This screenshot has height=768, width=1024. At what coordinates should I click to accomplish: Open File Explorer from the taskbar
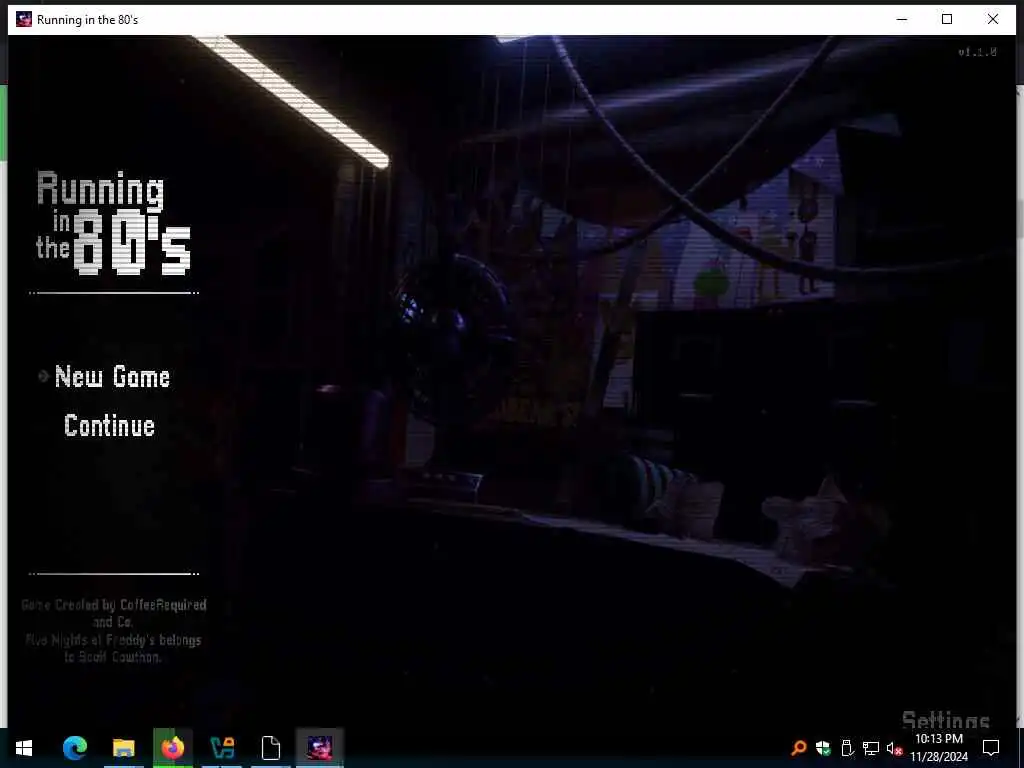123,748
